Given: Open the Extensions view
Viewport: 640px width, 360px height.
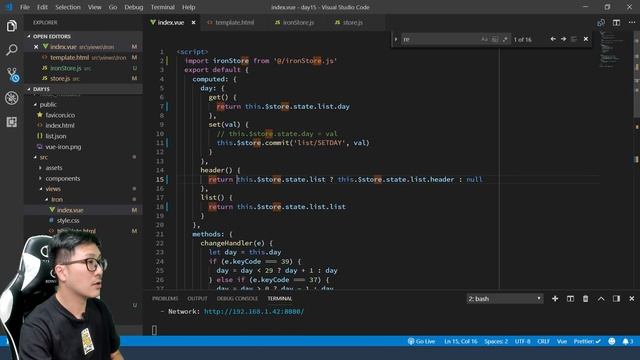Looking at the screenshot, I should click(x=11, y=122).
